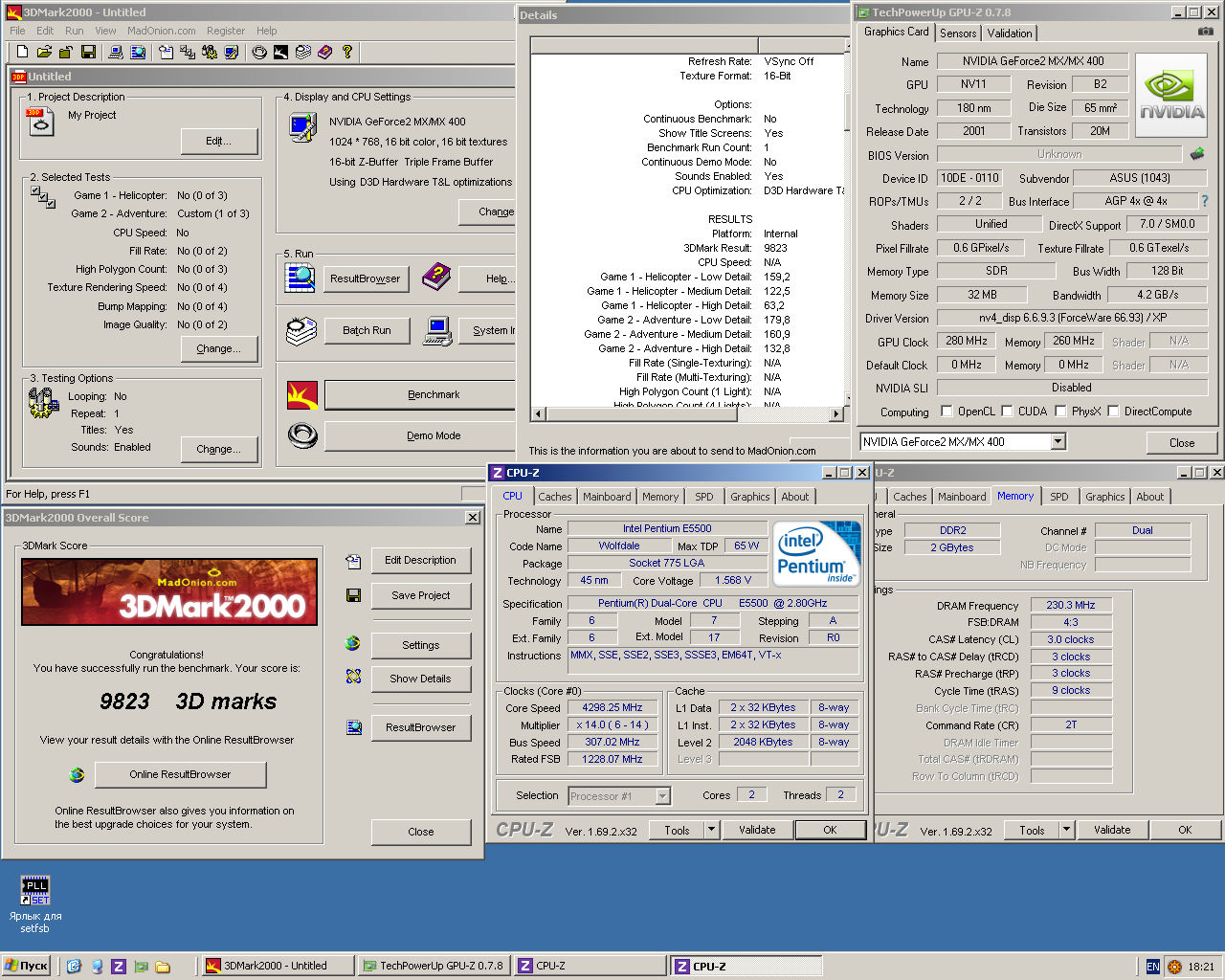Screen dimensions: 1225x980
Task: Click the Save floppy disk toolbar icon
Action: 88,52
